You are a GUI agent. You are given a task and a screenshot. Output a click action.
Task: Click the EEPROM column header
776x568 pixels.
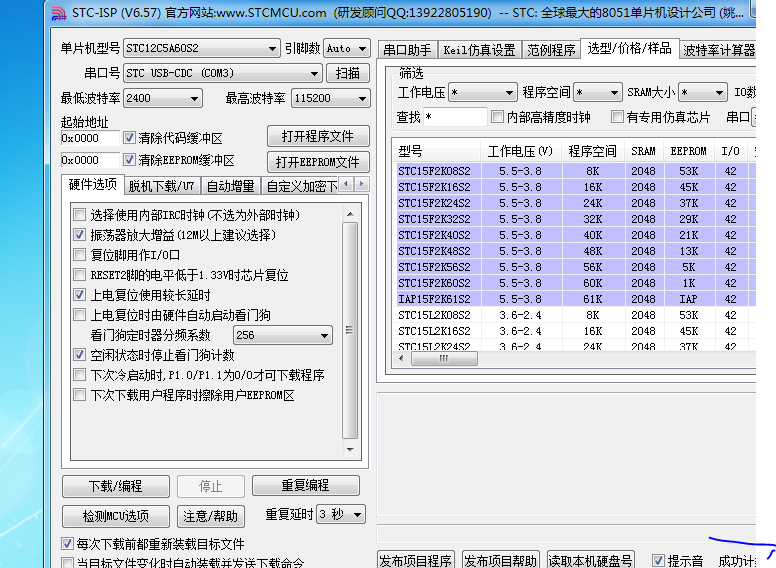(688, 151)
